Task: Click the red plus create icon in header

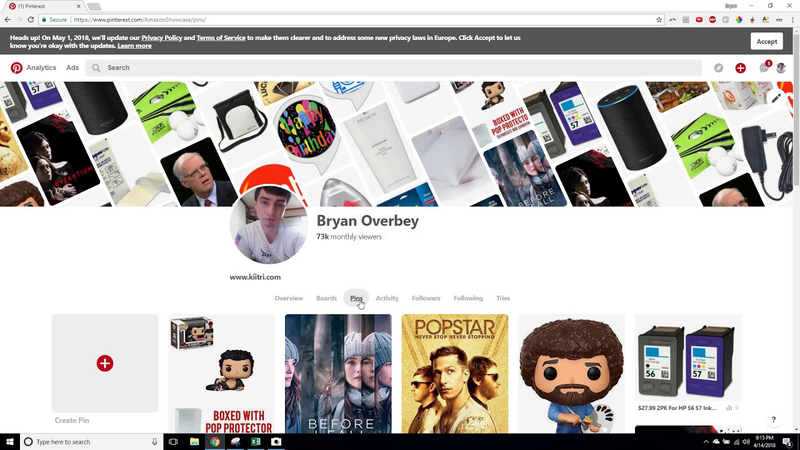Action: pos(740,68)
